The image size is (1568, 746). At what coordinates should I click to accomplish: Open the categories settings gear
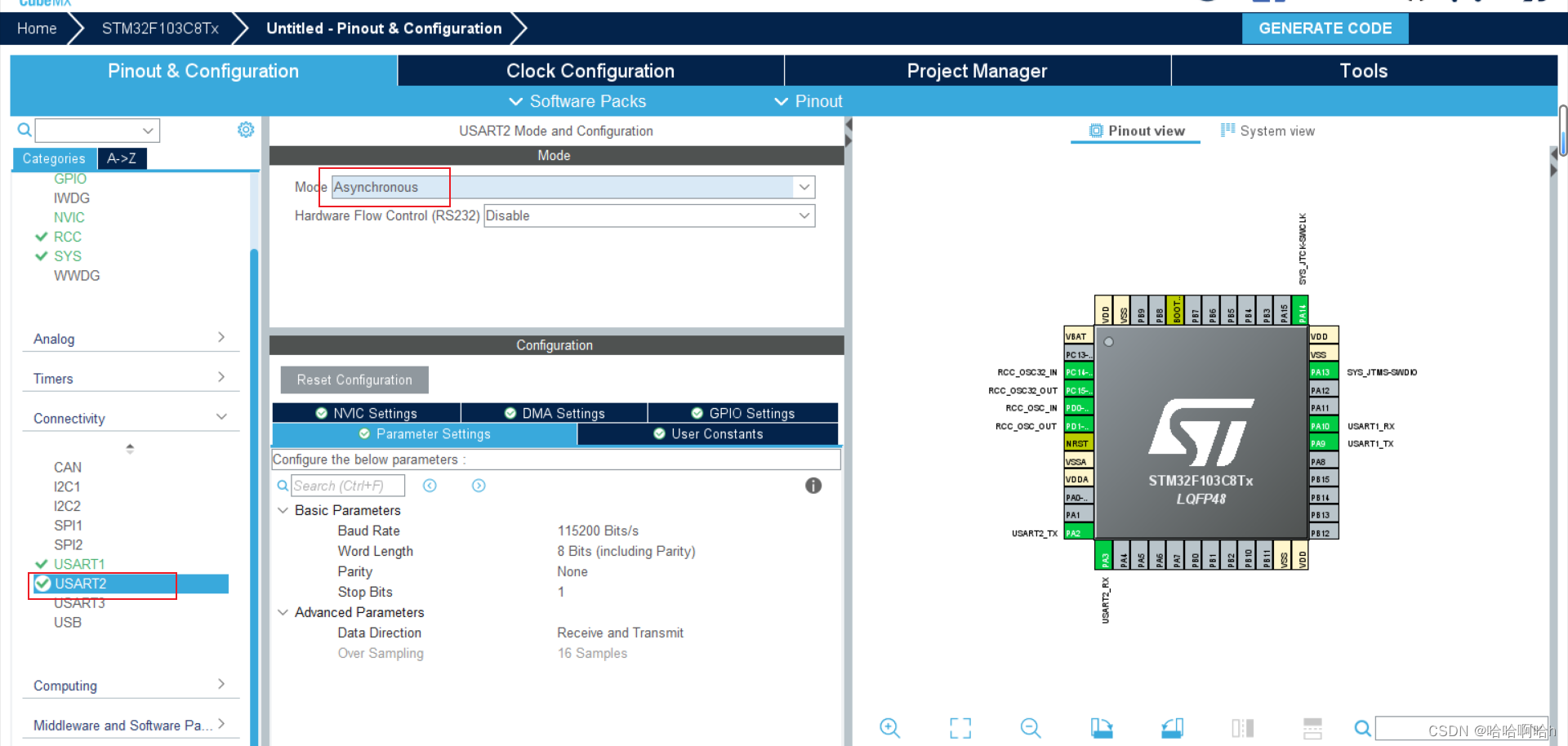point(246,130)
